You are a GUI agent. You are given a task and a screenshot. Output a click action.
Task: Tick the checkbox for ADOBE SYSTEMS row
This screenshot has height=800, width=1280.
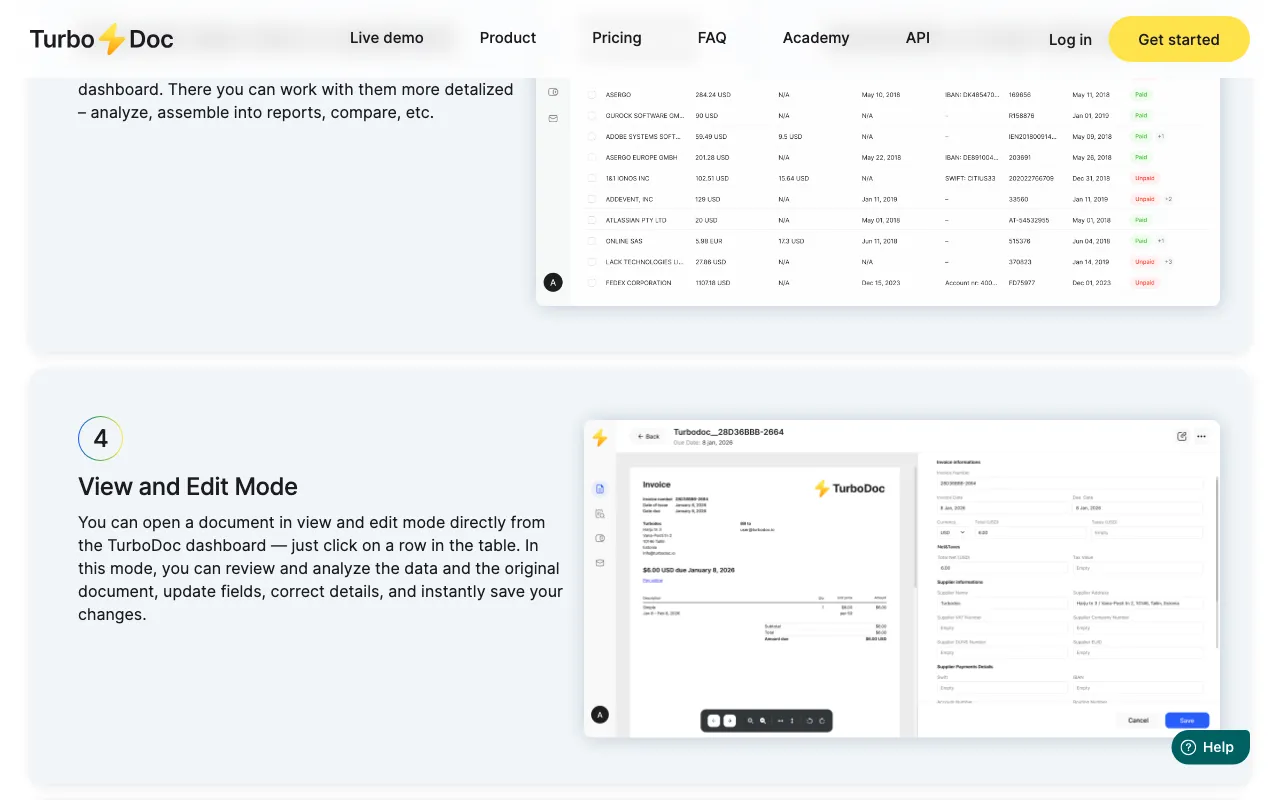tap(591, 136)
